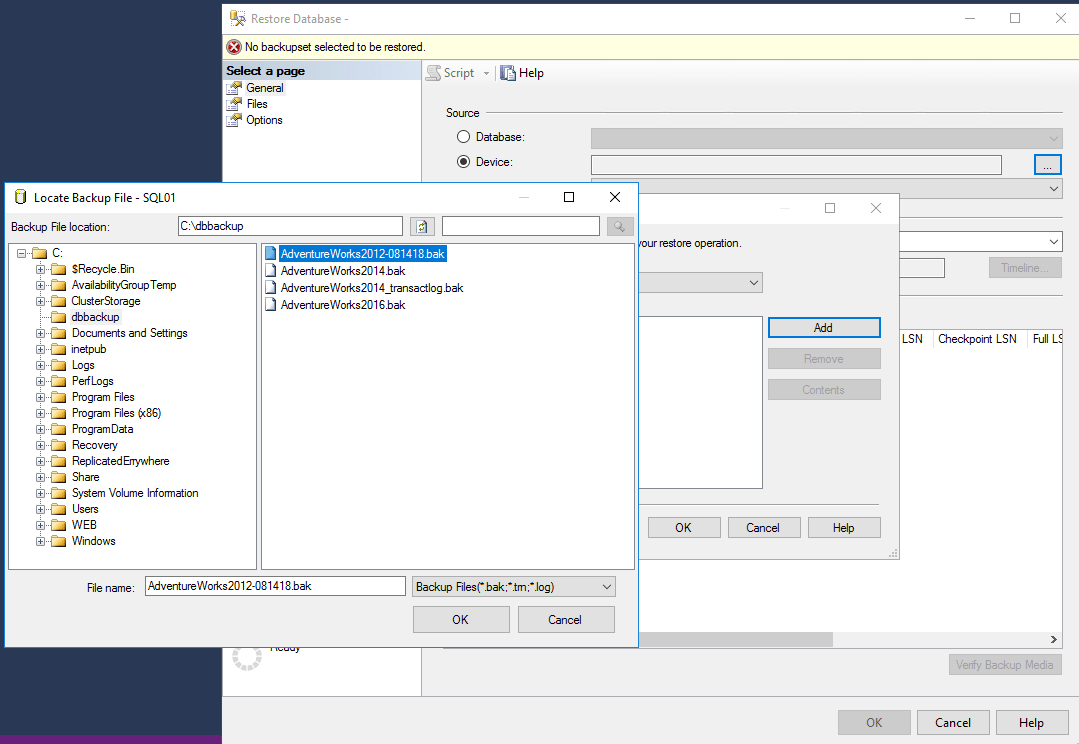Expand the Program Files folder node
Image resolution: width=1079 pixels, height=744 pixels.
click(41, 397)
